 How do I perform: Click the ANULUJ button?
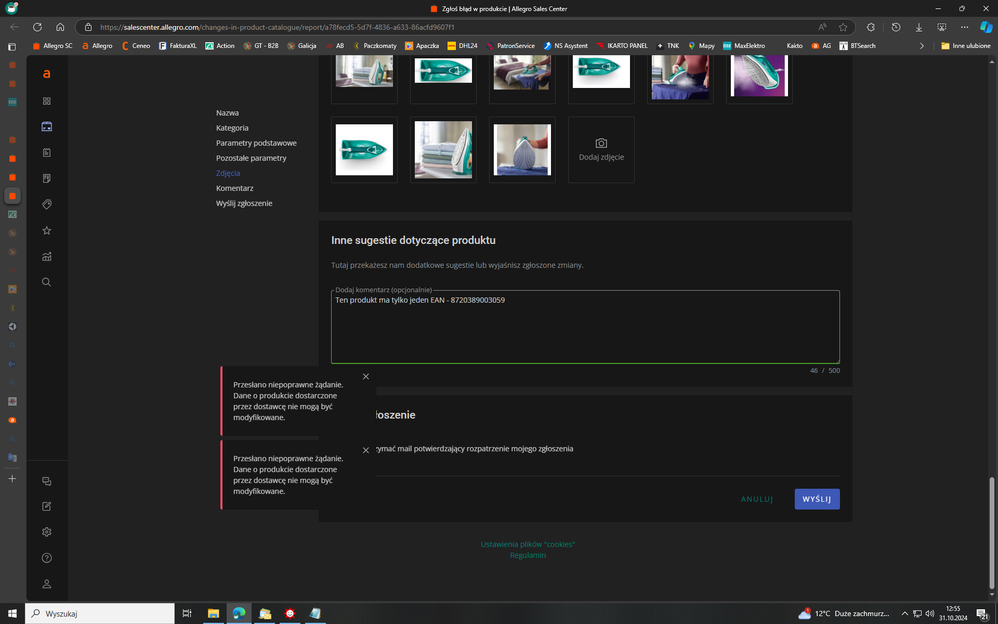tap(757, 499)
